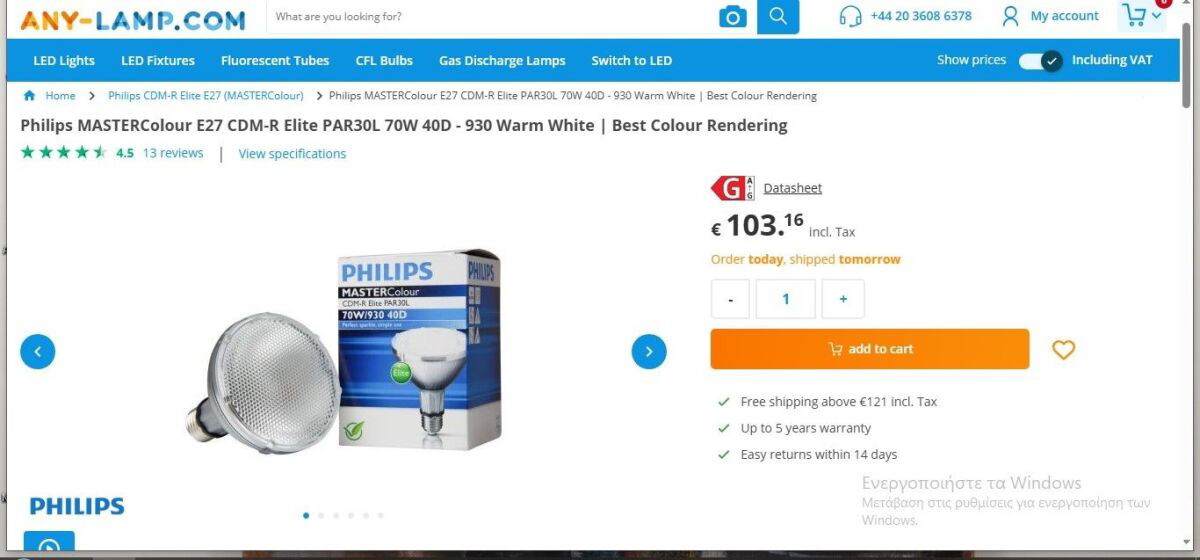The image size is (1200, 560).
Task: Toggle the Including VAT price switch
Action: pyautogui.click(x=1040, y=60)
